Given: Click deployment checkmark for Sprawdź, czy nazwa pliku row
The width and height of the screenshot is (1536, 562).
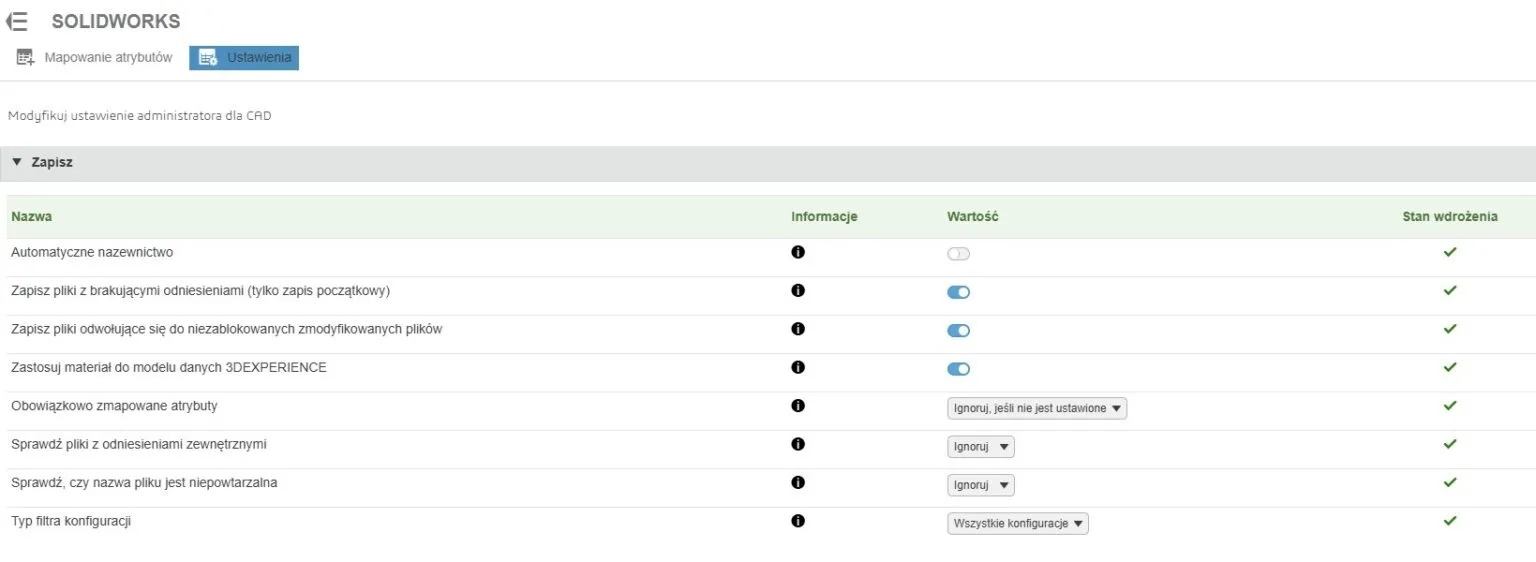Looking at the screenshot, I should (1450, 482).
